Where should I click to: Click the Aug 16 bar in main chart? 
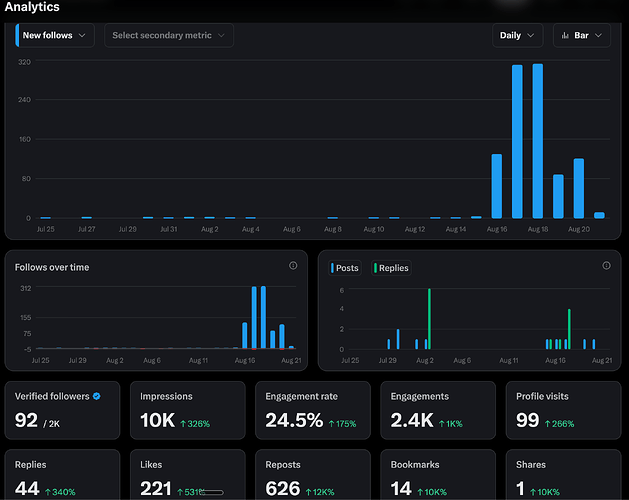tap(497, 186)
